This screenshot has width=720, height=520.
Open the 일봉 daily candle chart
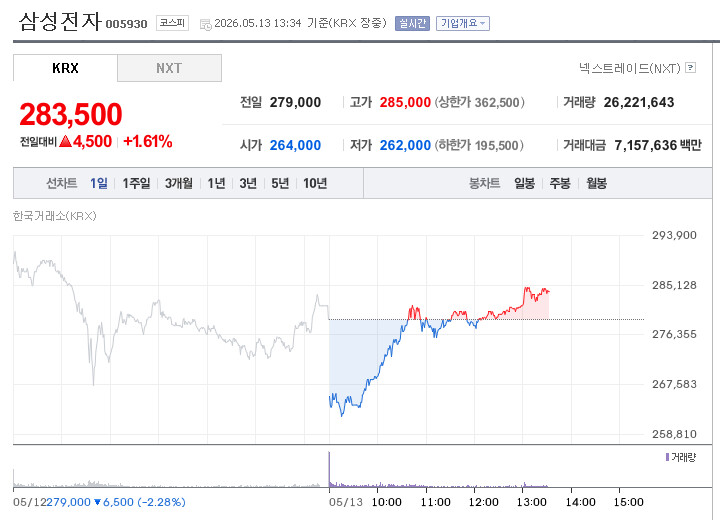pyautogui.click(x=524, y=183)
